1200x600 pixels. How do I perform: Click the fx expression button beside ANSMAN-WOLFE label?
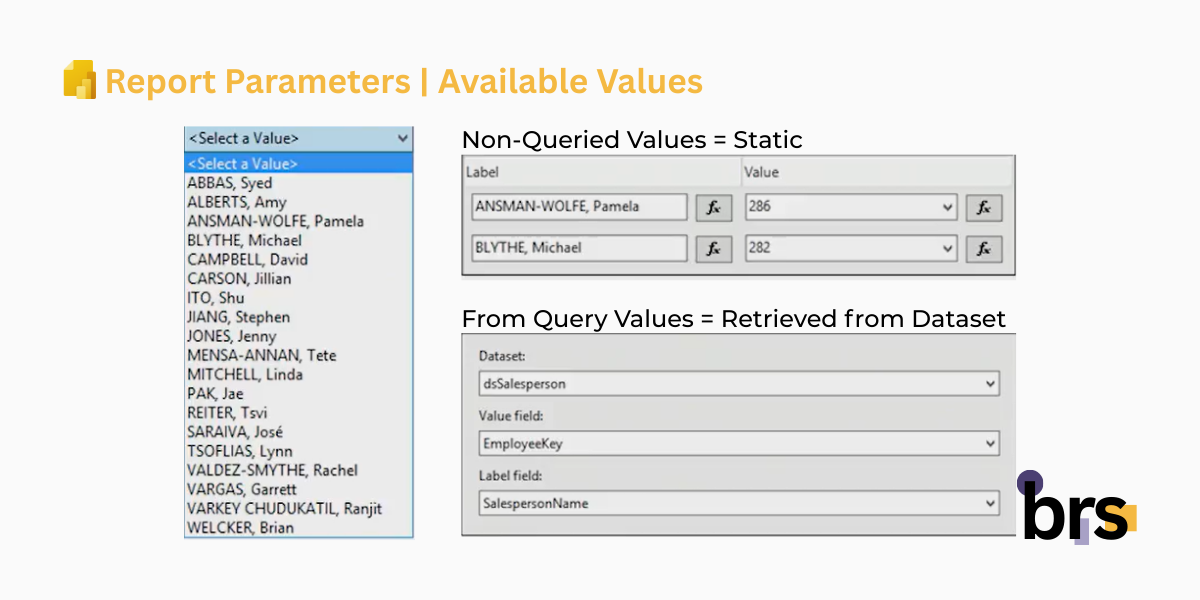tap(713, 207)
